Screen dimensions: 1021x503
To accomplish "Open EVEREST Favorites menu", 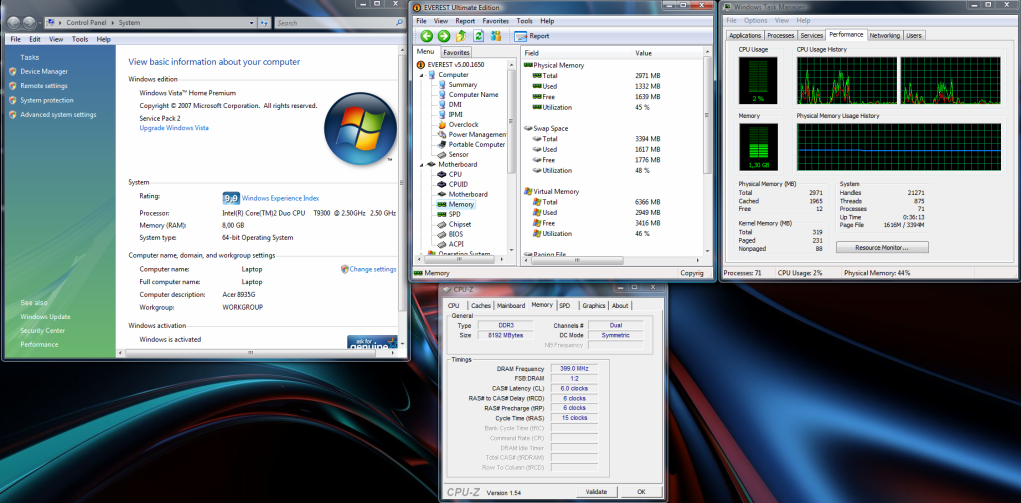I will coord(496,21).
